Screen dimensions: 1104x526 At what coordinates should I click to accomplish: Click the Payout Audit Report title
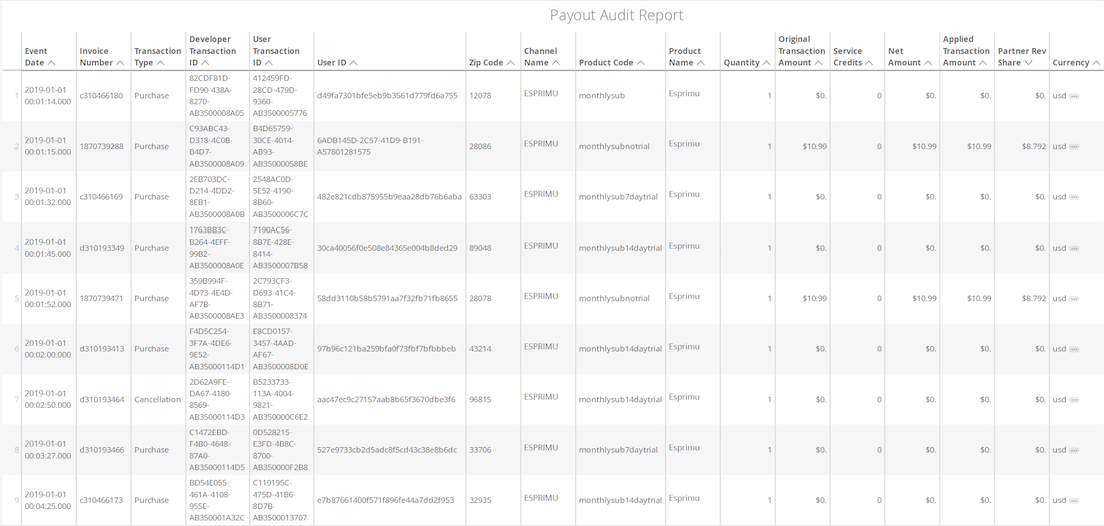click(x=616, y=15)
